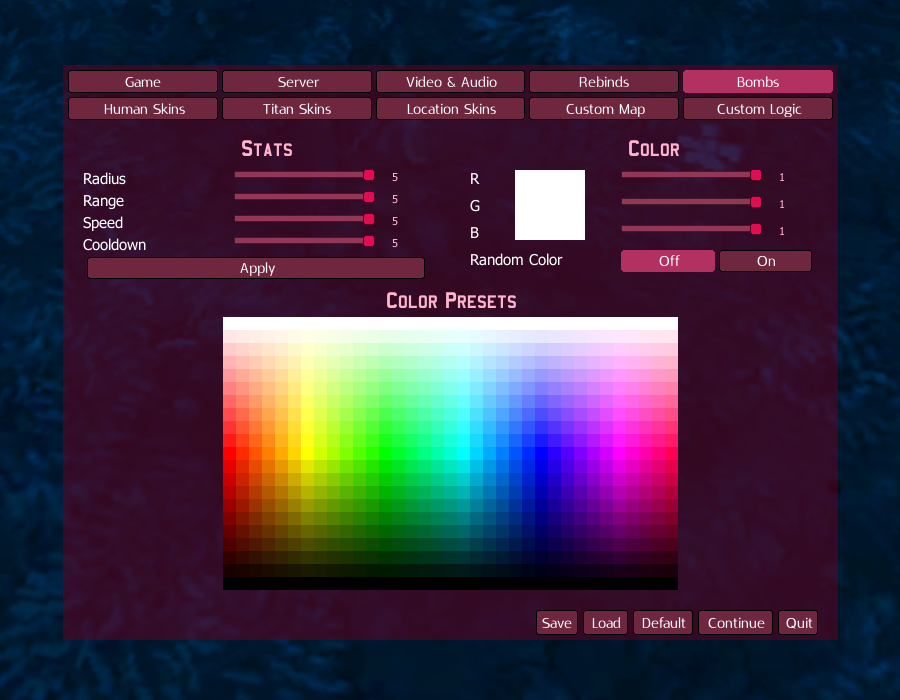
Task: Click the G color slider handle
Action: [756, 202]
